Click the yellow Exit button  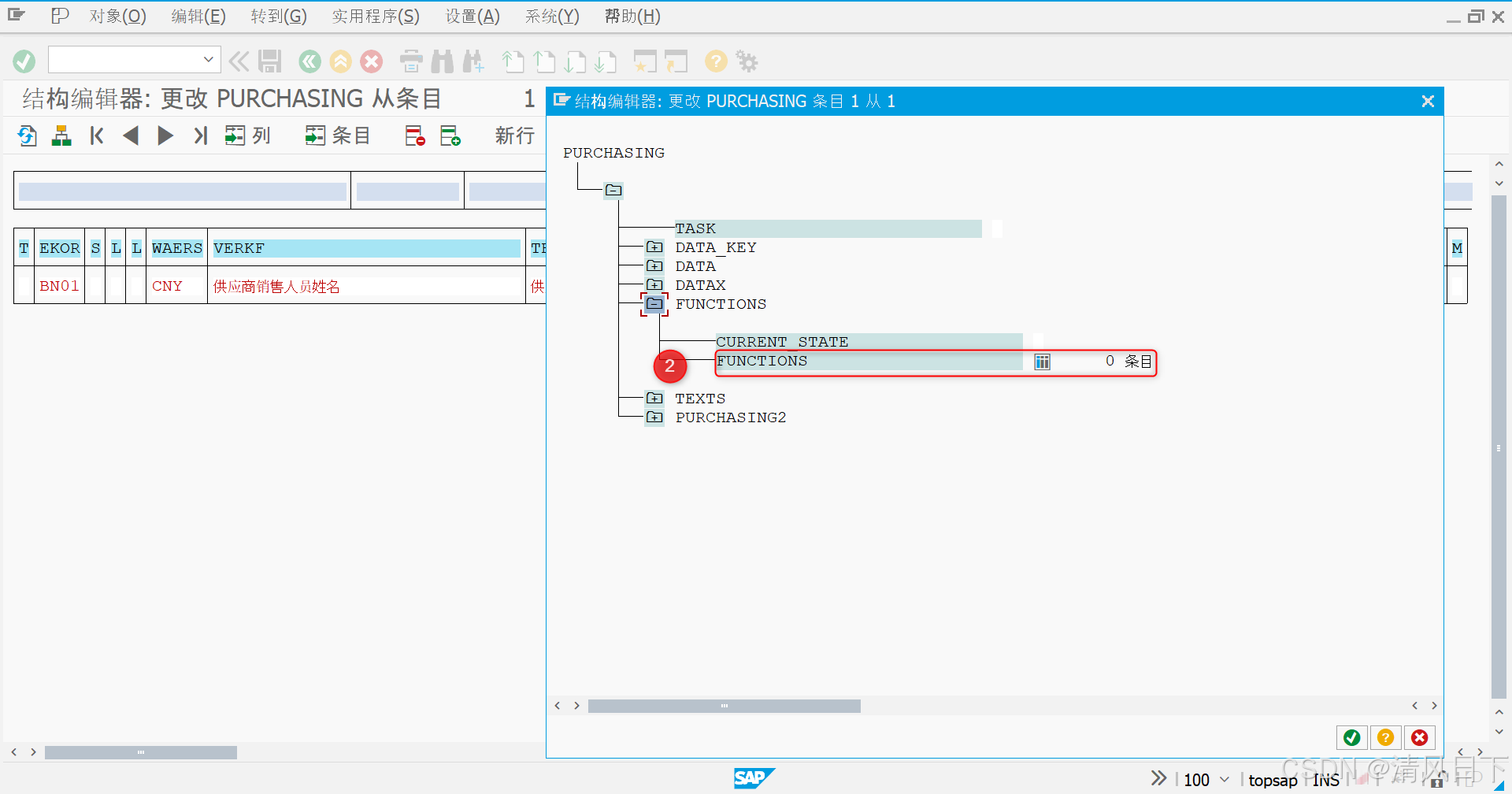(340, 61)
